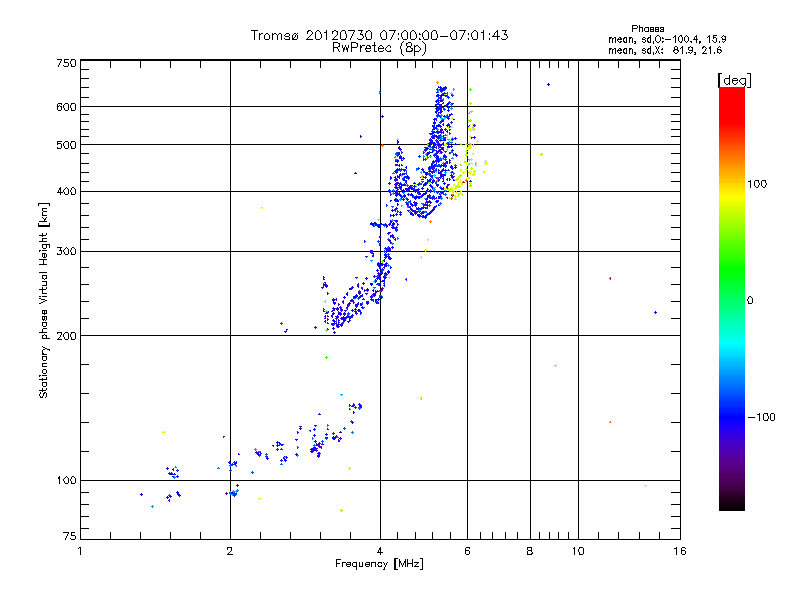Click the y-axis tick label '500'

click(x=66, y=145)
